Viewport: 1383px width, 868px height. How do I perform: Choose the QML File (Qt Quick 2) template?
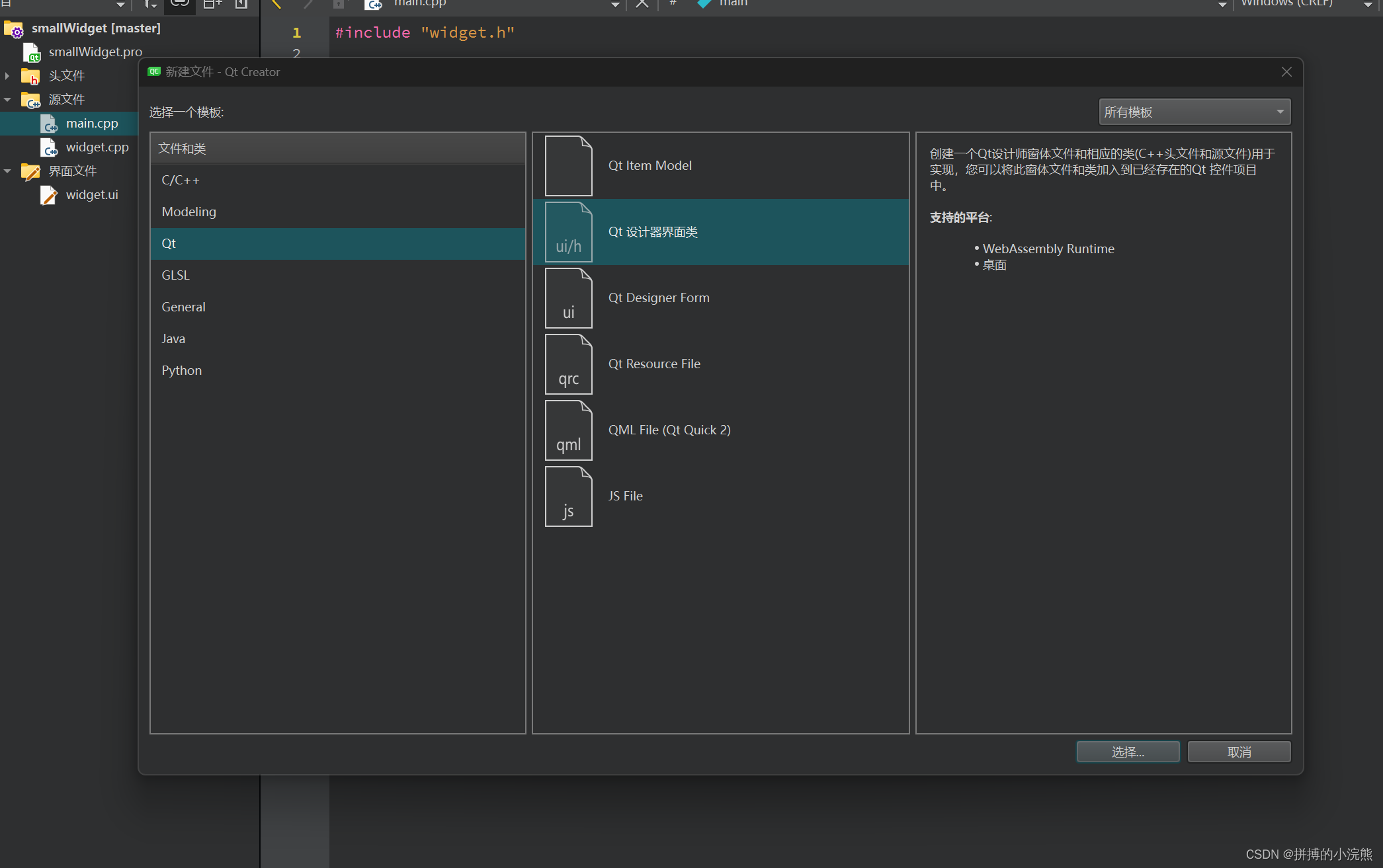click(721, 430)
